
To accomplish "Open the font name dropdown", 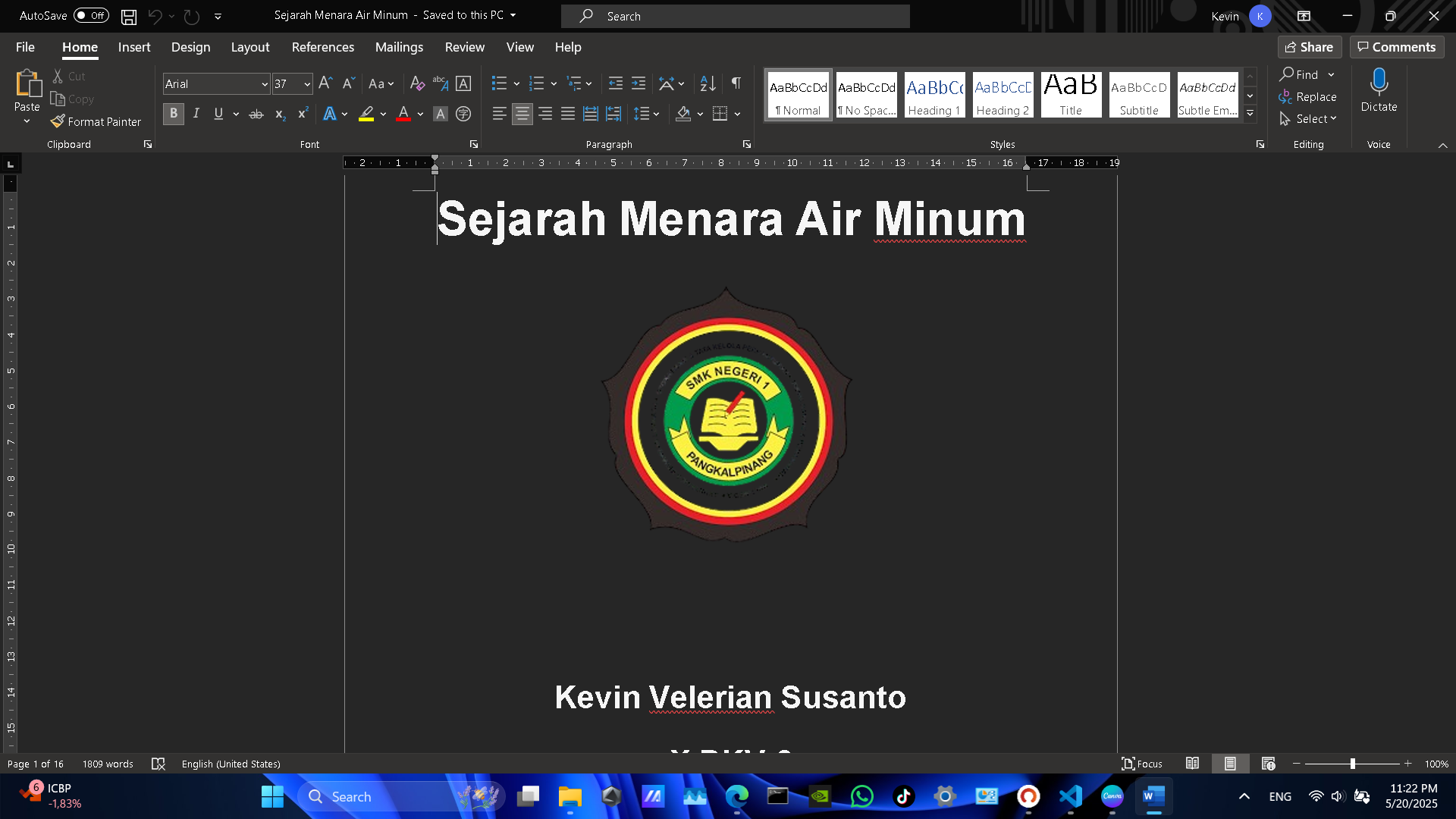I will coord(265,84).
